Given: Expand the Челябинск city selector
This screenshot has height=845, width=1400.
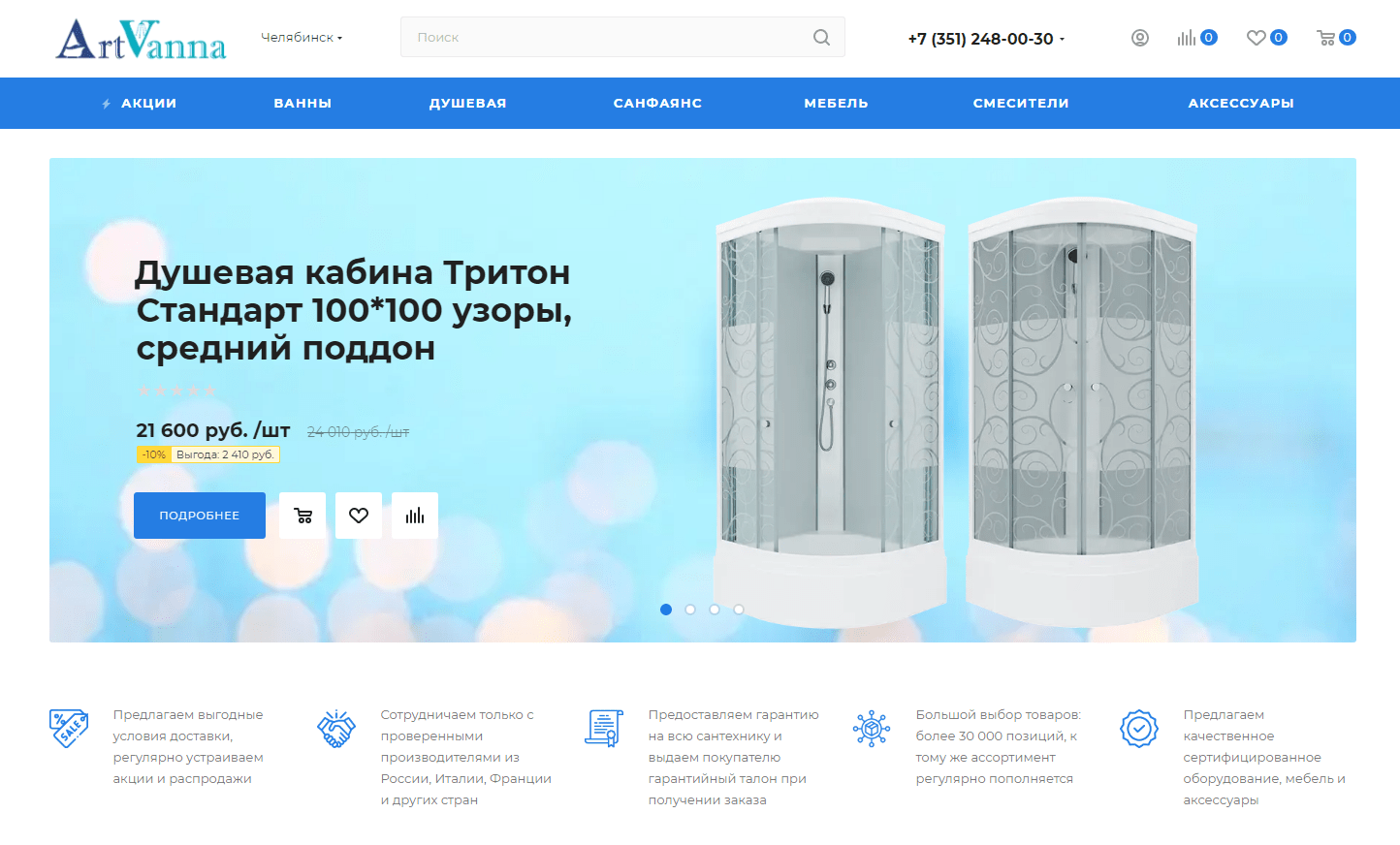Looking at the screenshot, I should pos(302,38).
